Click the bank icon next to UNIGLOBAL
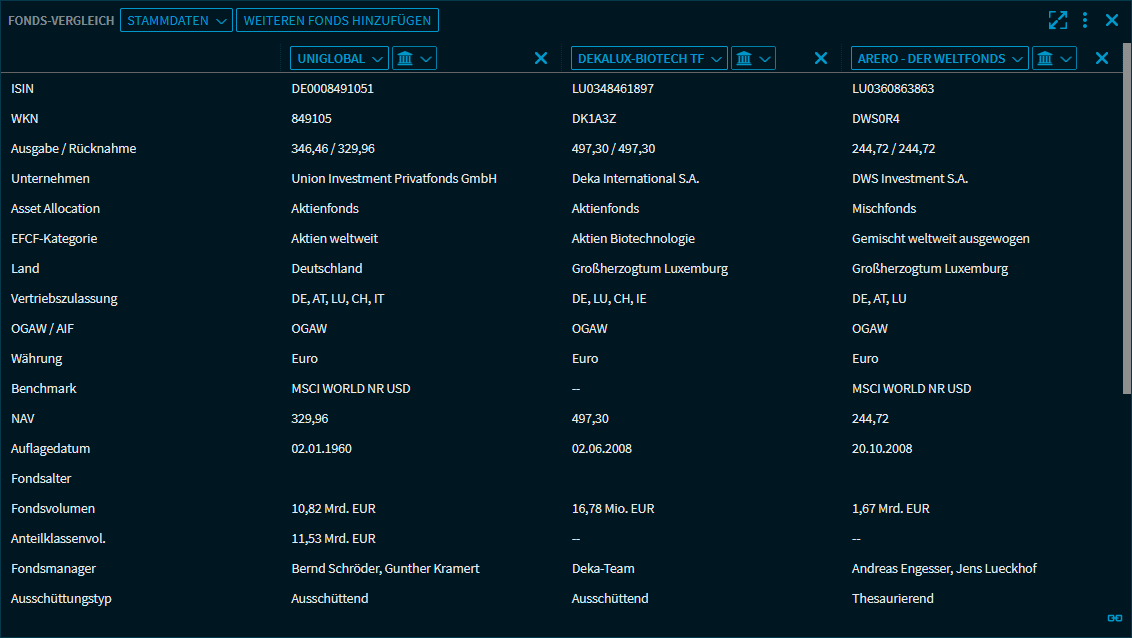Screen dimensions: 1132x638 [x=414, y=59]
